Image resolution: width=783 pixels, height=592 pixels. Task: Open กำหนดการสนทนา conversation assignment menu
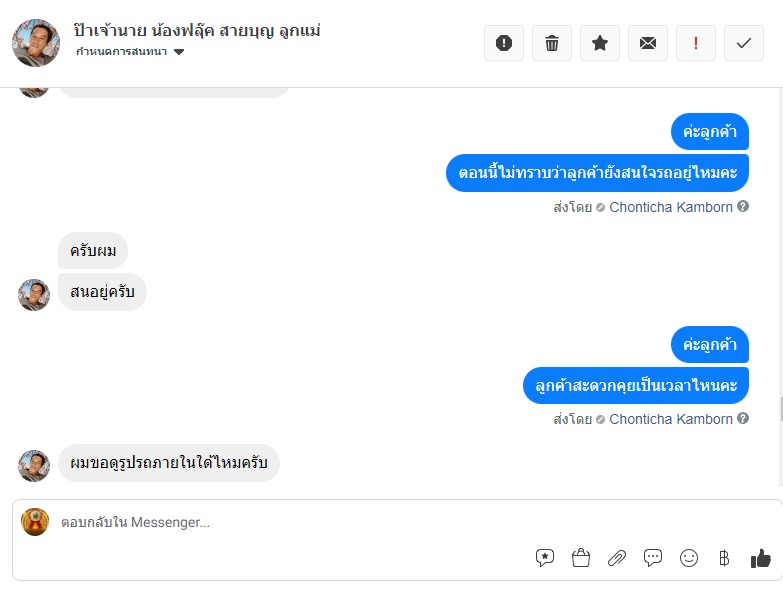130,51
